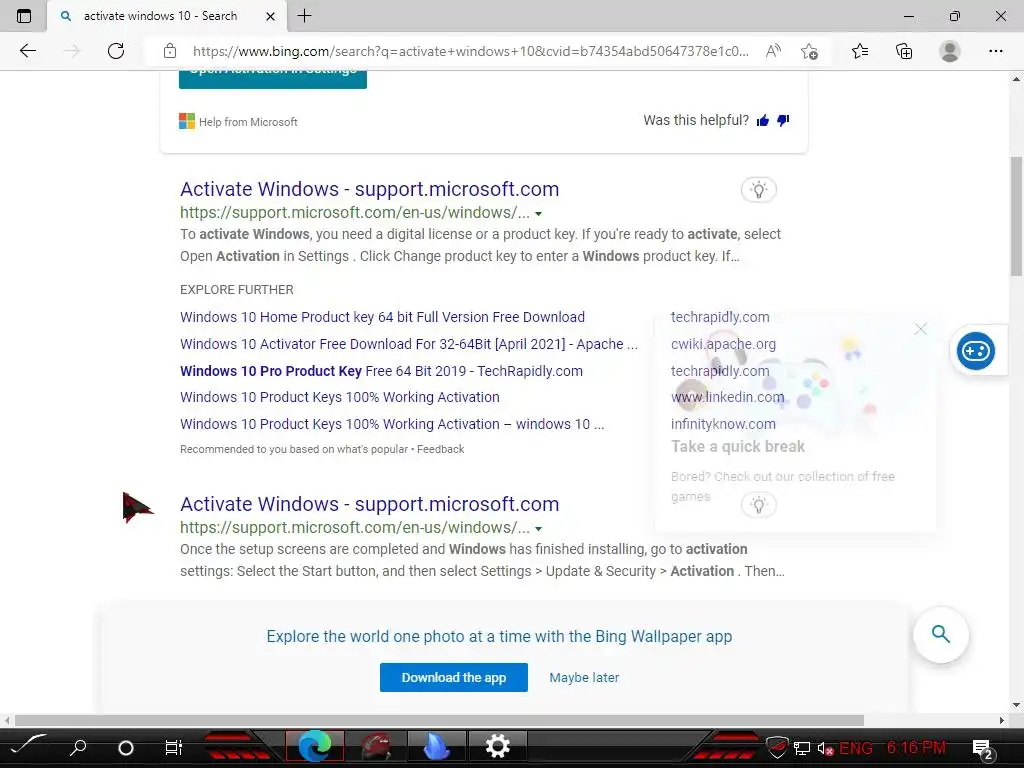Click the network icon in system tray

[802, 748]
